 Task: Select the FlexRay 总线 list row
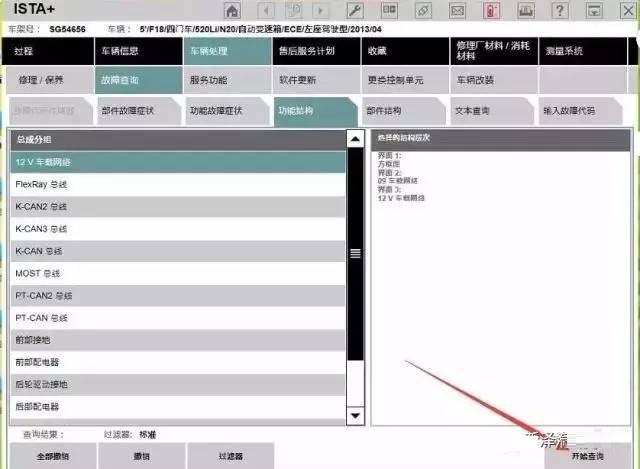(x=178, y=184)
